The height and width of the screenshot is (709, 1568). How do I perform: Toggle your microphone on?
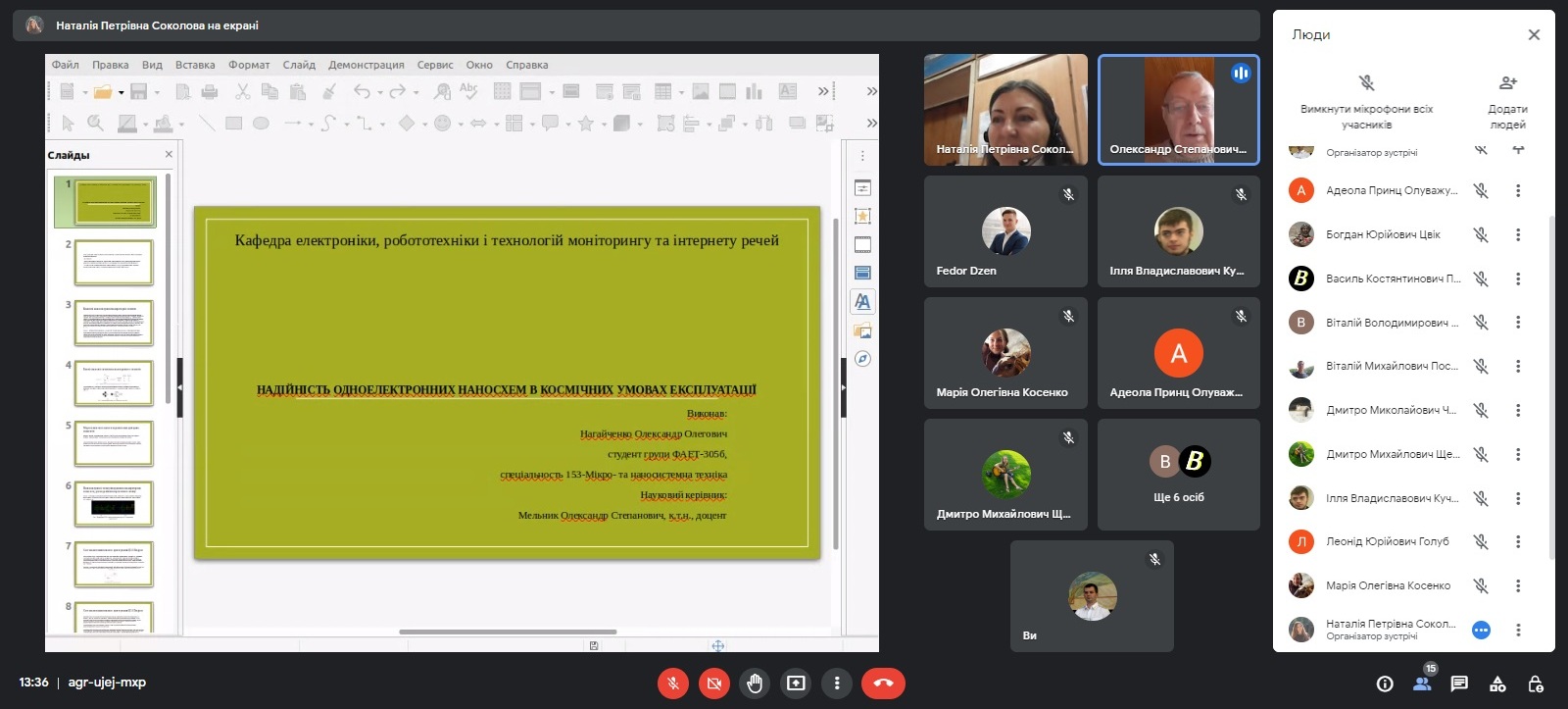(x=672, y=684)
